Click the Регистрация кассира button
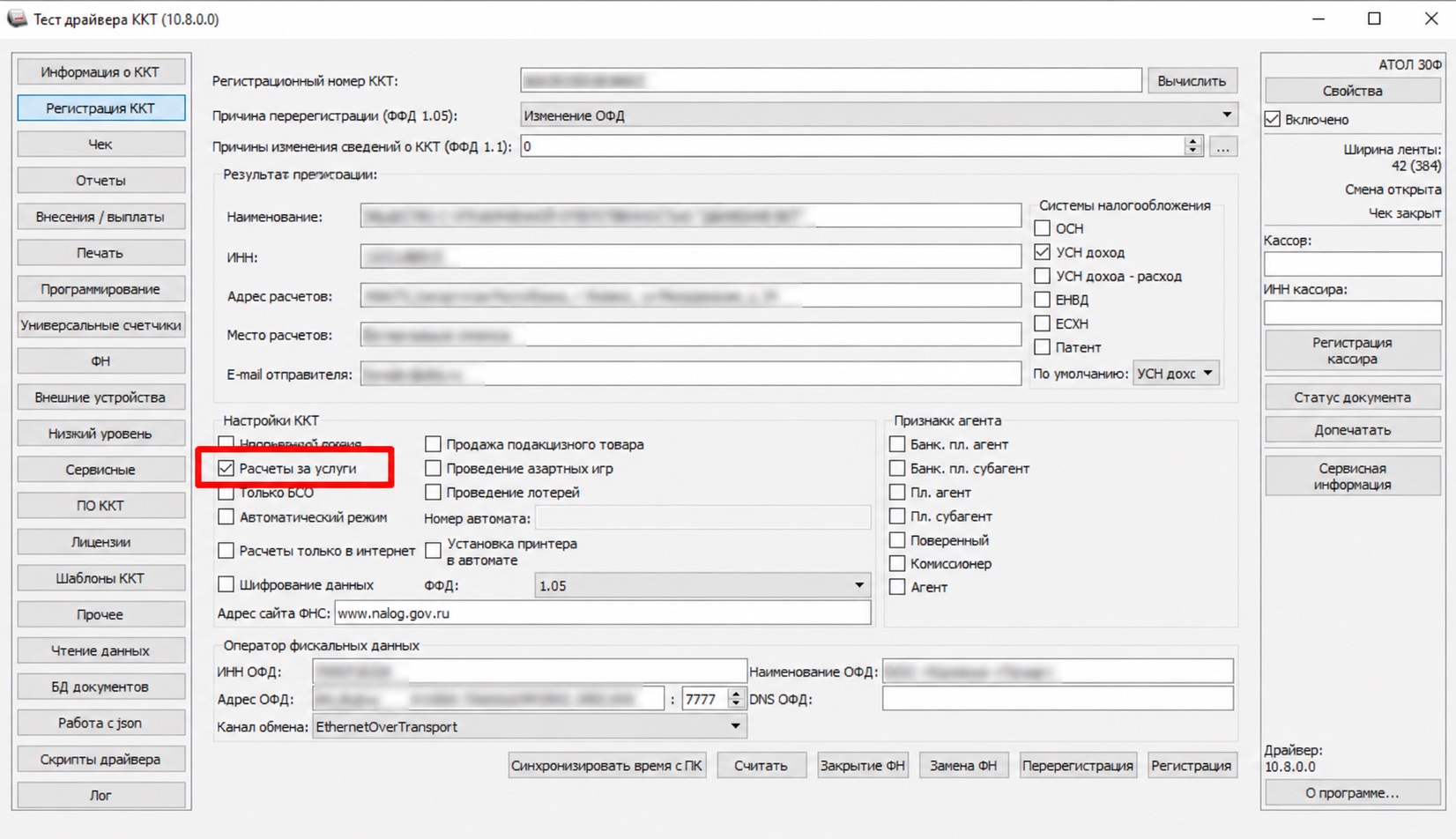This screenshot has height=839, width=1456. point(1353,351)
